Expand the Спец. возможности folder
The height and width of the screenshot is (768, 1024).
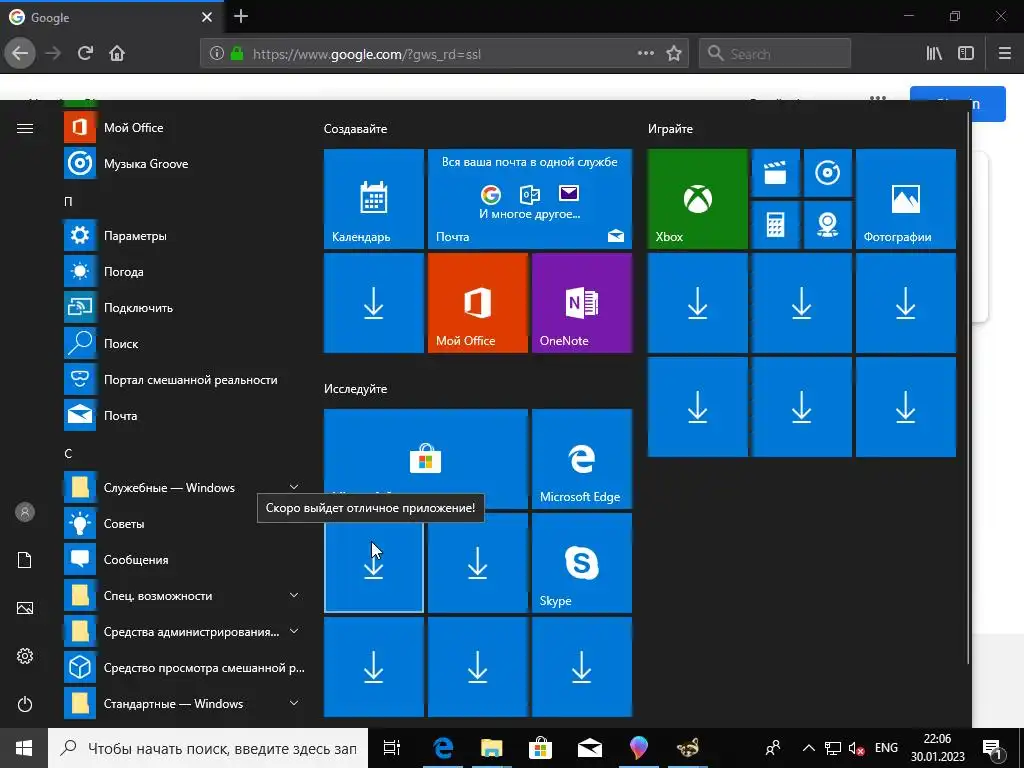tap(185, 596)
